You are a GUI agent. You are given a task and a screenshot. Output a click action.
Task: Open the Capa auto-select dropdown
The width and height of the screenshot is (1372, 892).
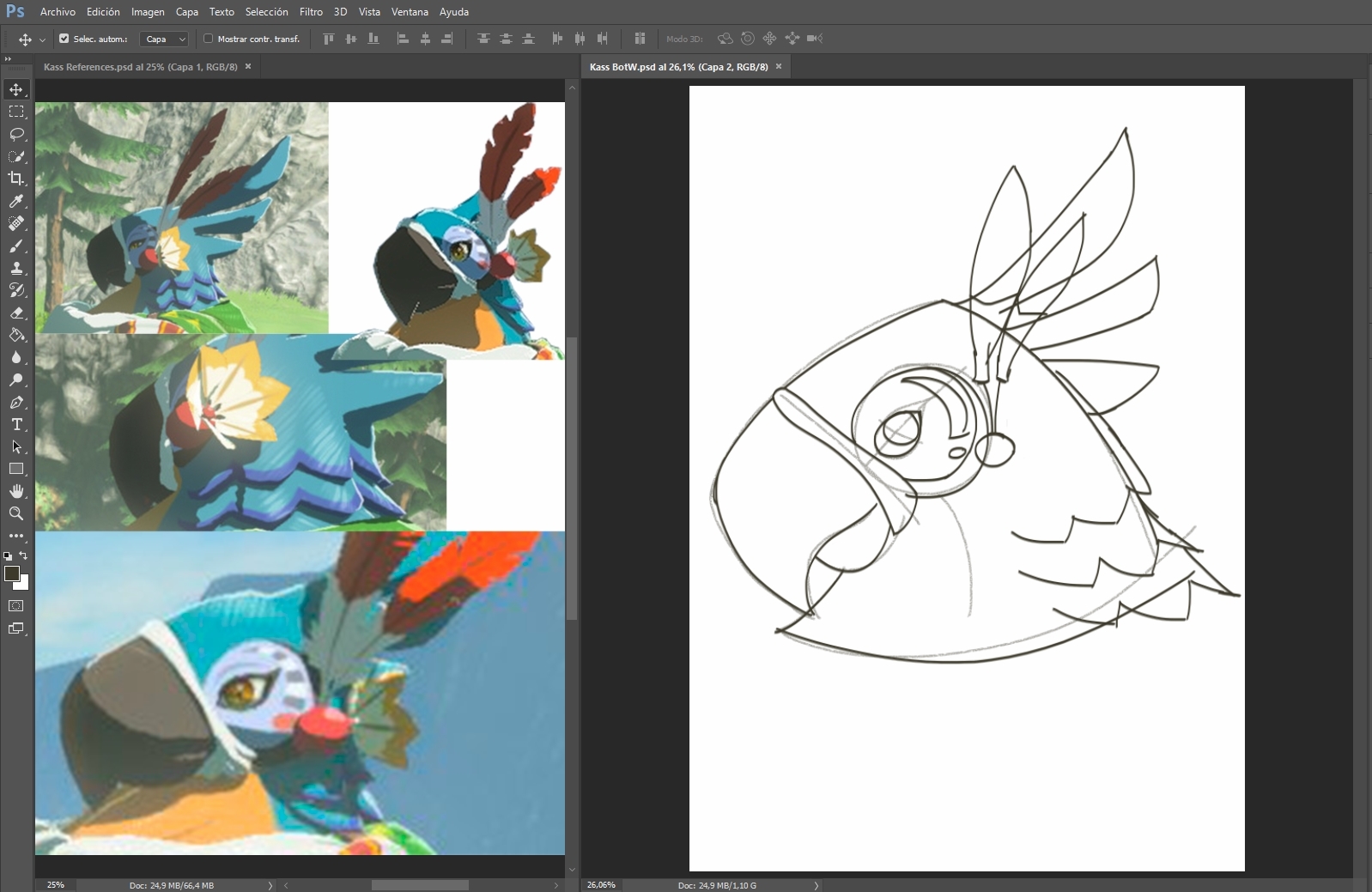(164, 39)
